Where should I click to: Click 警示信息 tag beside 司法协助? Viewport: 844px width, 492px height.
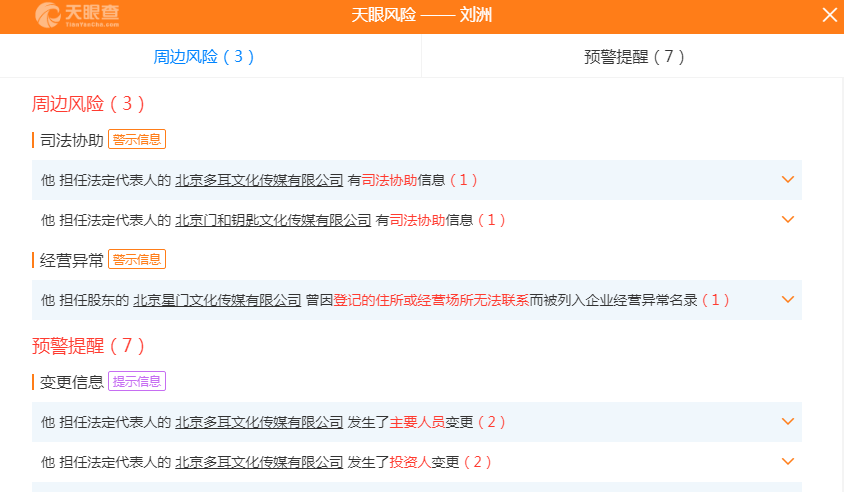coord(137,139)
